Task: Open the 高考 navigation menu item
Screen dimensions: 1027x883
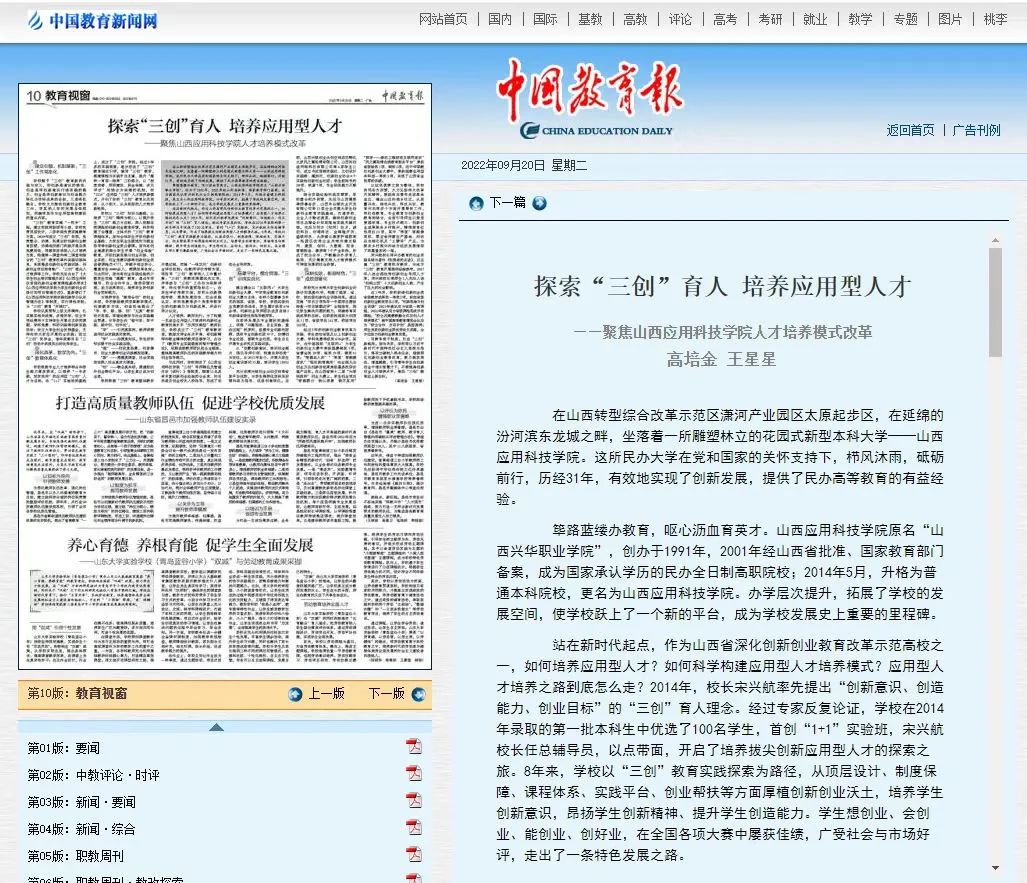Action: (x=725, y=19)
